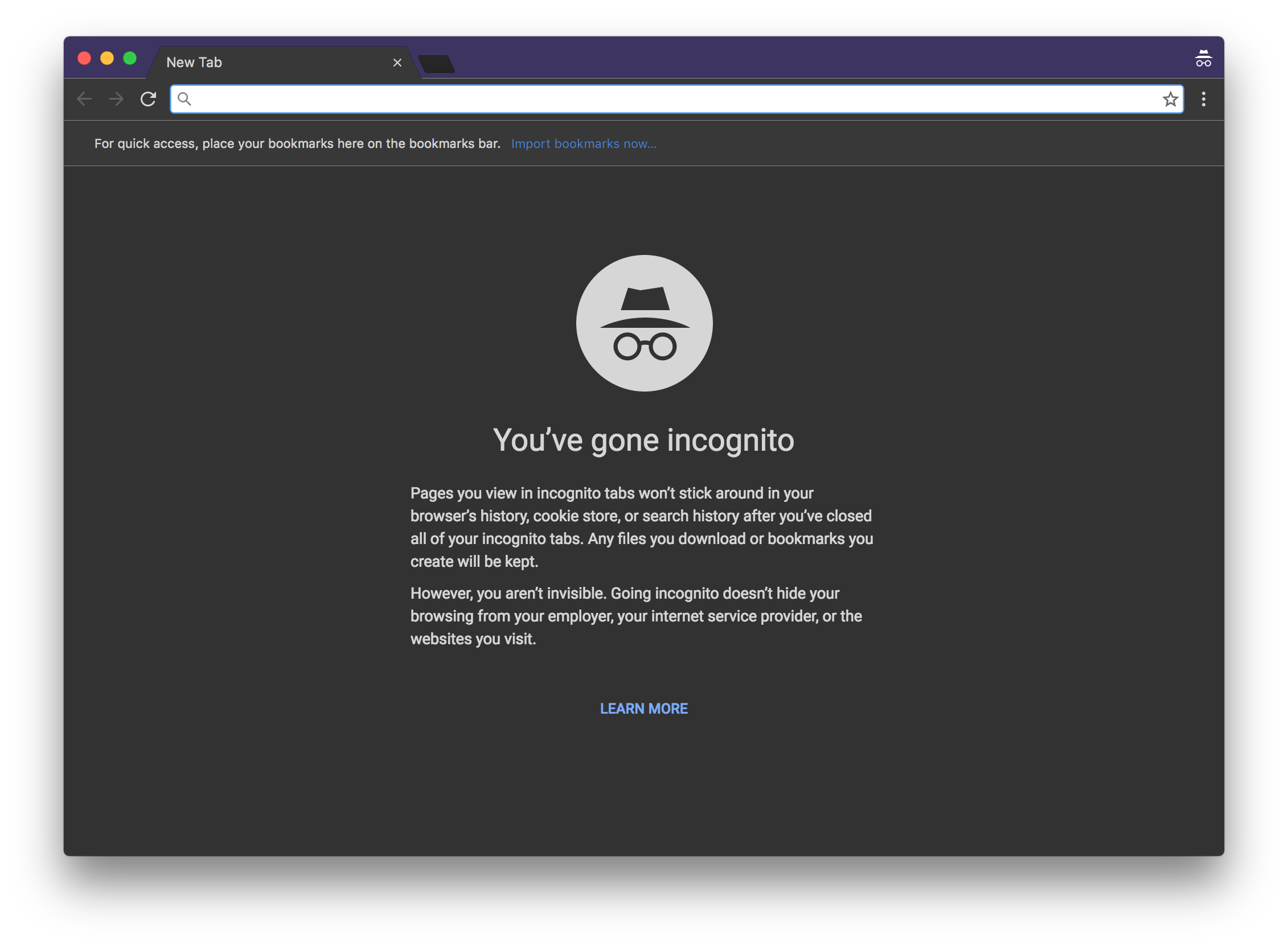The image size is (1288, 947).
Task: Bookmark this page with the star icon
Action: (x=1171, y=99)
